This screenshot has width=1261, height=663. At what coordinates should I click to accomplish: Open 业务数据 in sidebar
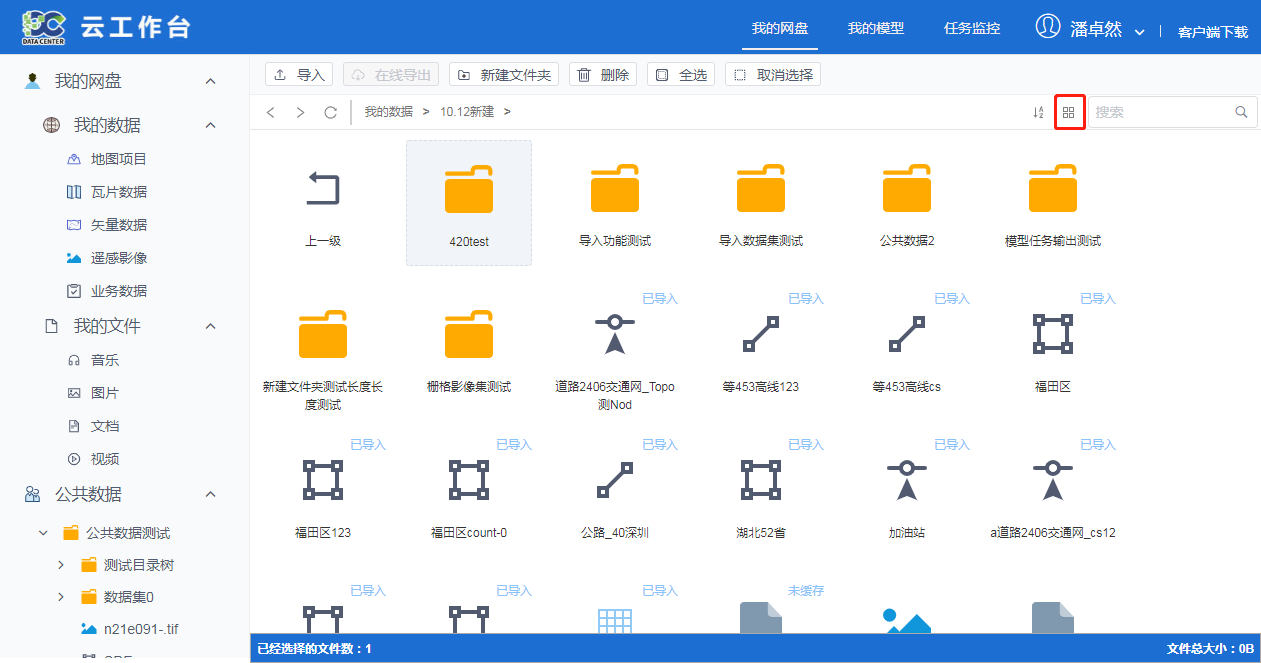pos(119,291)
